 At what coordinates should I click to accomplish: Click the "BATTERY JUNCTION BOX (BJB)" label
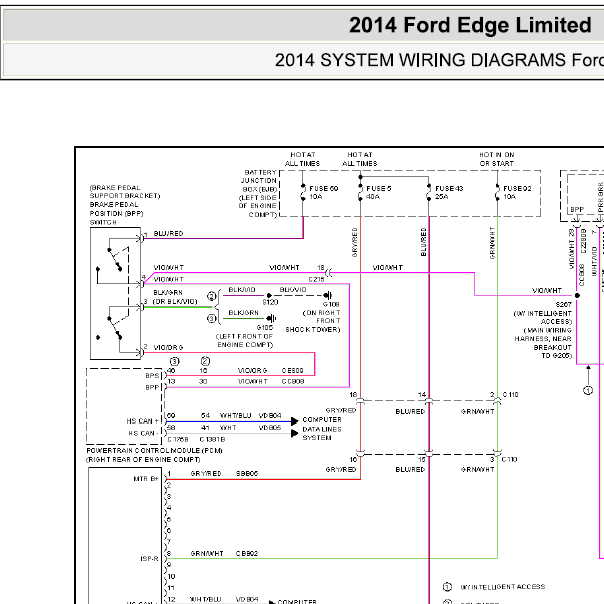[x=259, y=181]
